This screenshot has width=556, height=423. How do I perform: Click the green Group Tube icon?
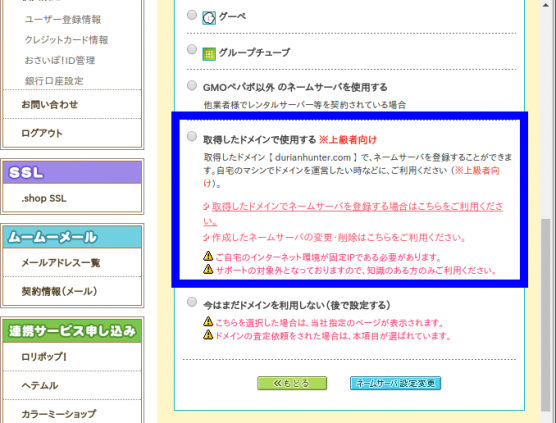click(209, 54)
